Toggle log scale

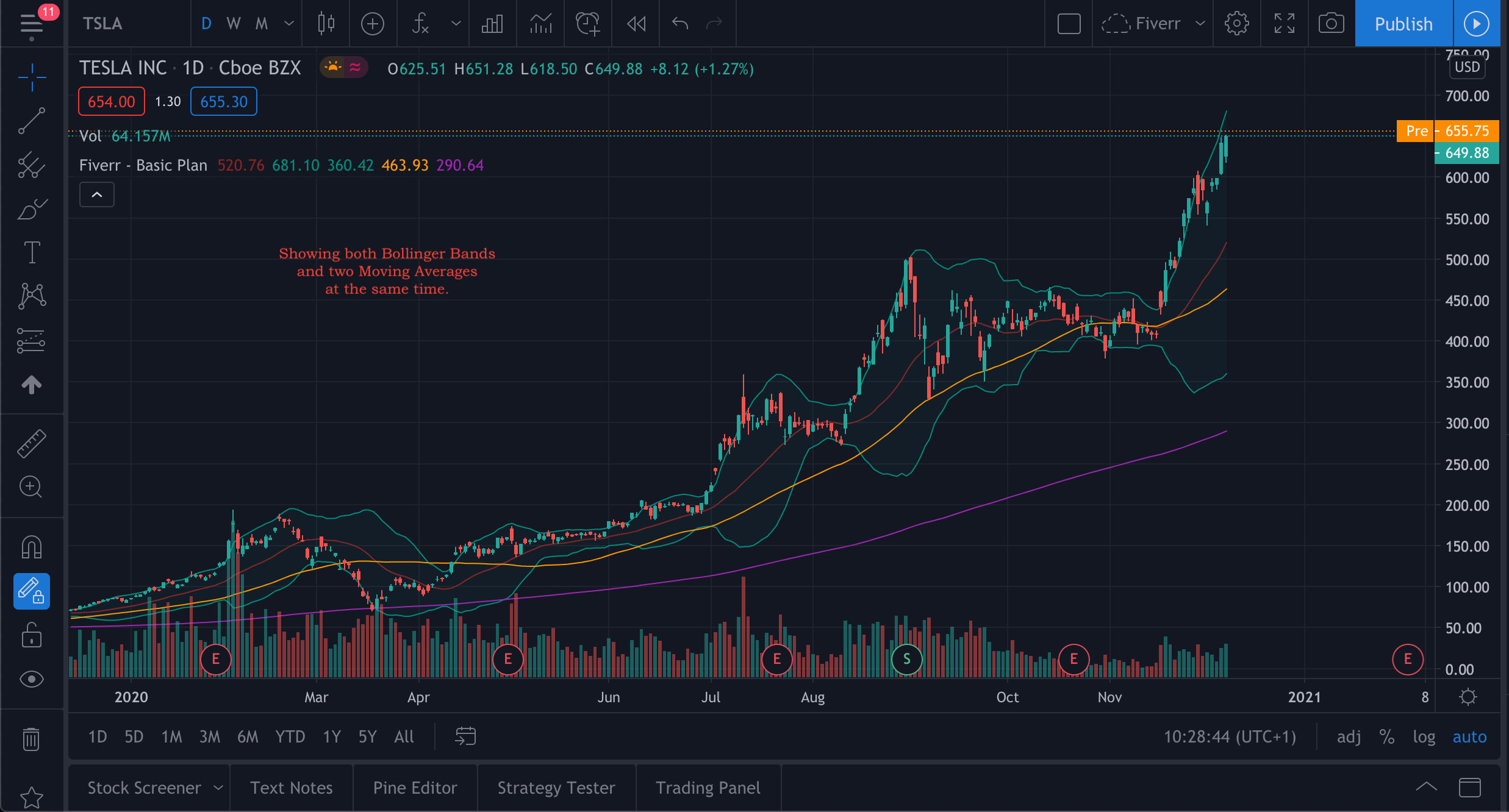tap(1424, 736)
